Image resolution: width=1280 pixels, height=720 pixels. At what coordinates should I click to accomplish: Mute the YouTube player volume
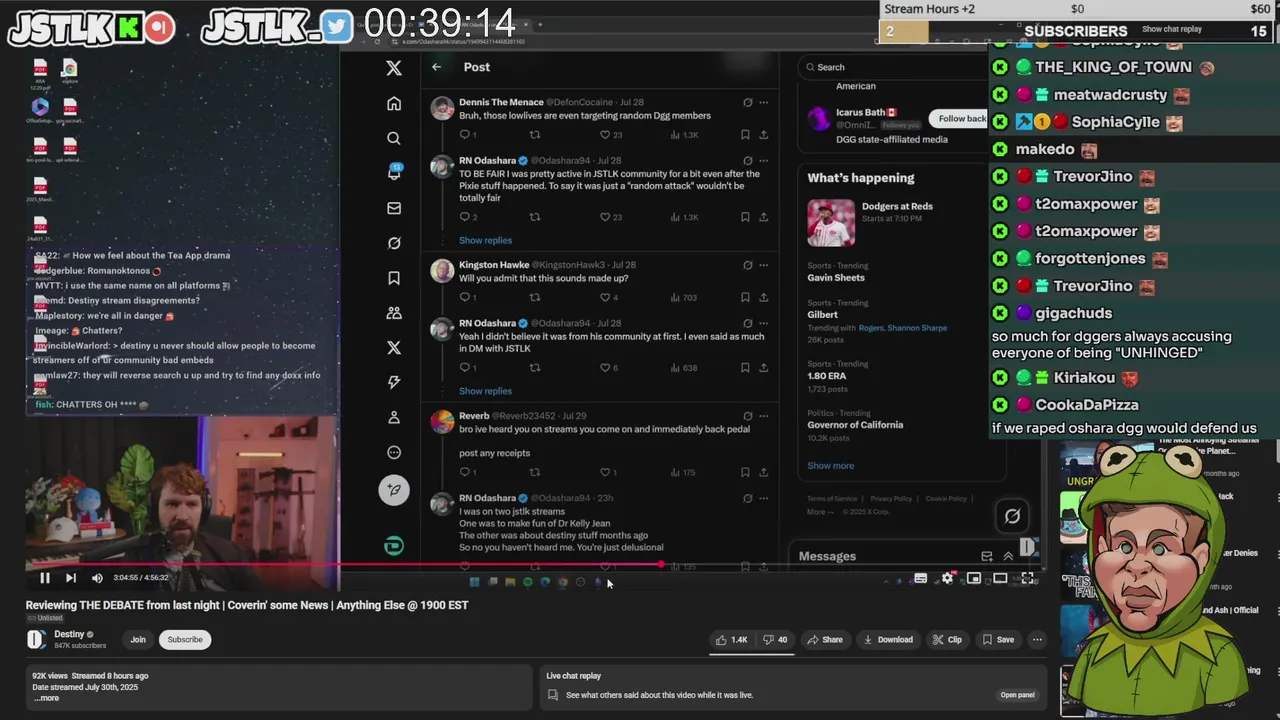pos(97,578)
